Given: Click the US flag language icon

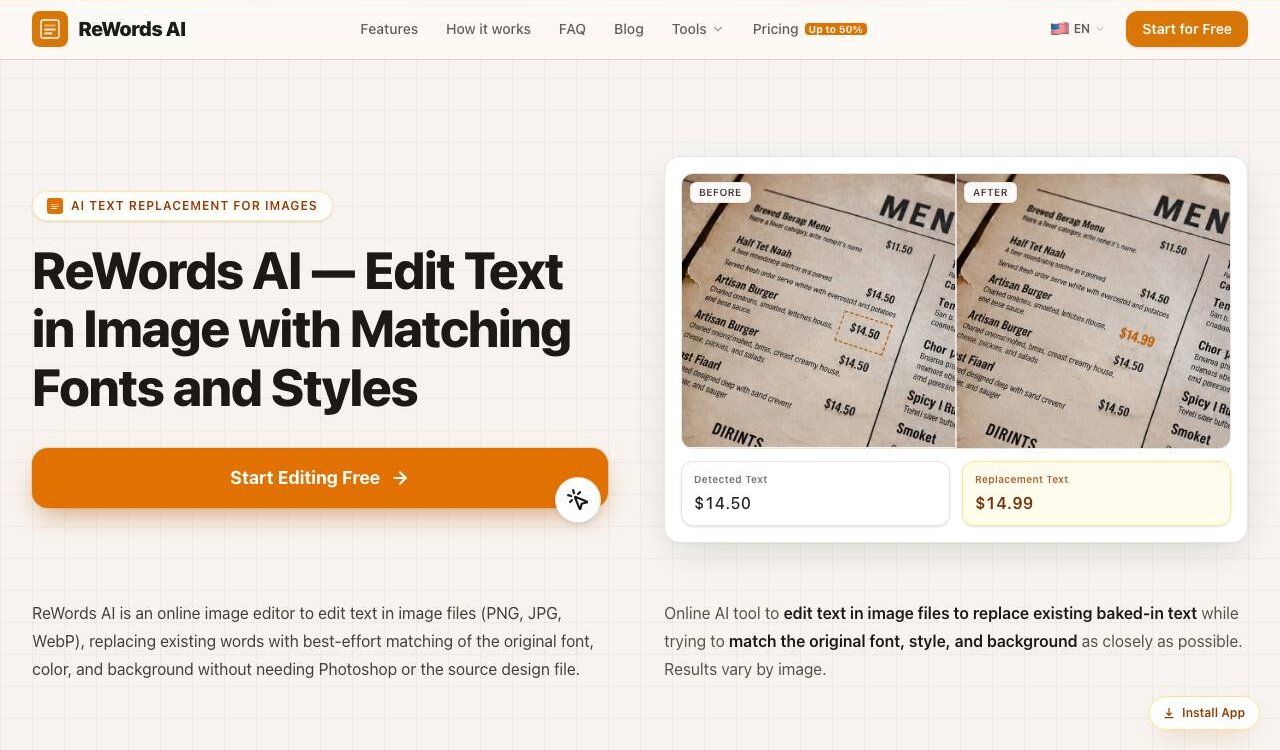Looking at the screenshot, I should click(x=1059, y=29).
